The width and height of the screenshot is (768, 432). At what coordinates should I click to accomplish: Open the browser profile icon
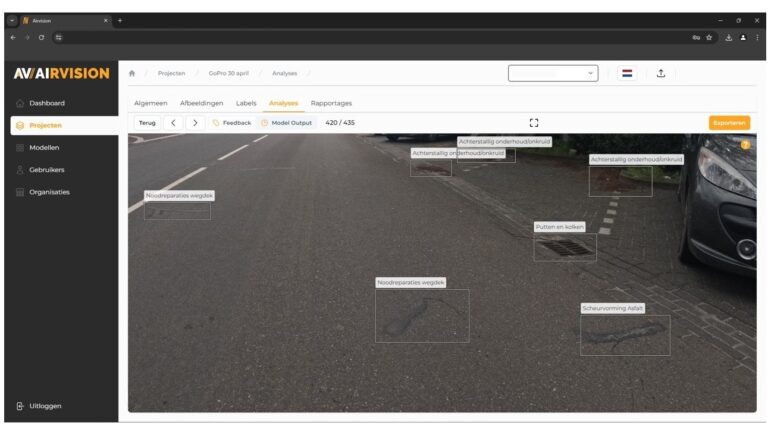(743, 38)
